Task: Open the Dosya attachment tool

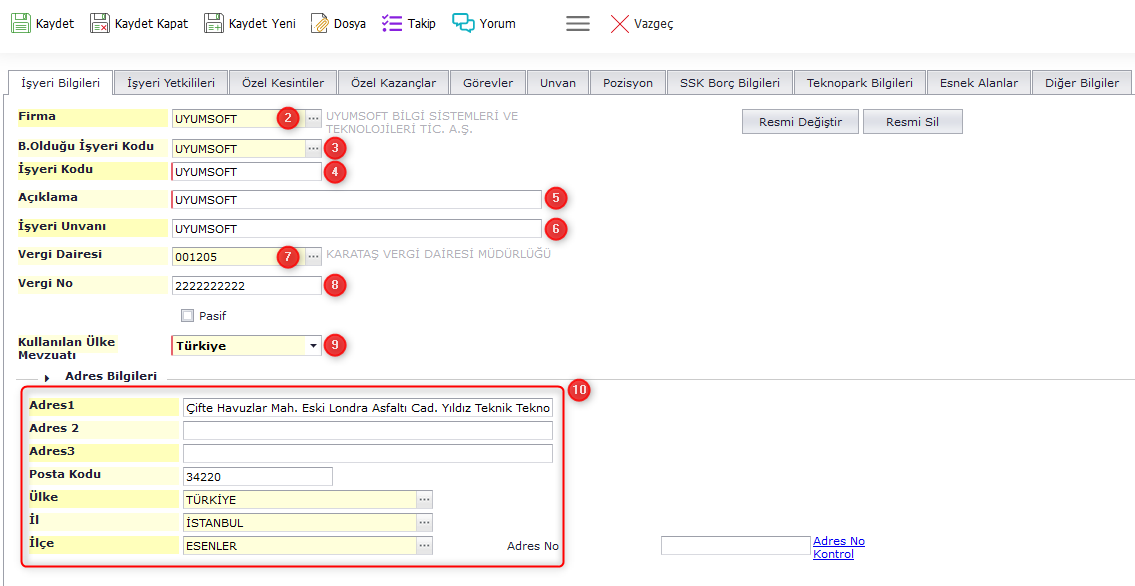Action: pyautogui.click(x=320, y=23)
